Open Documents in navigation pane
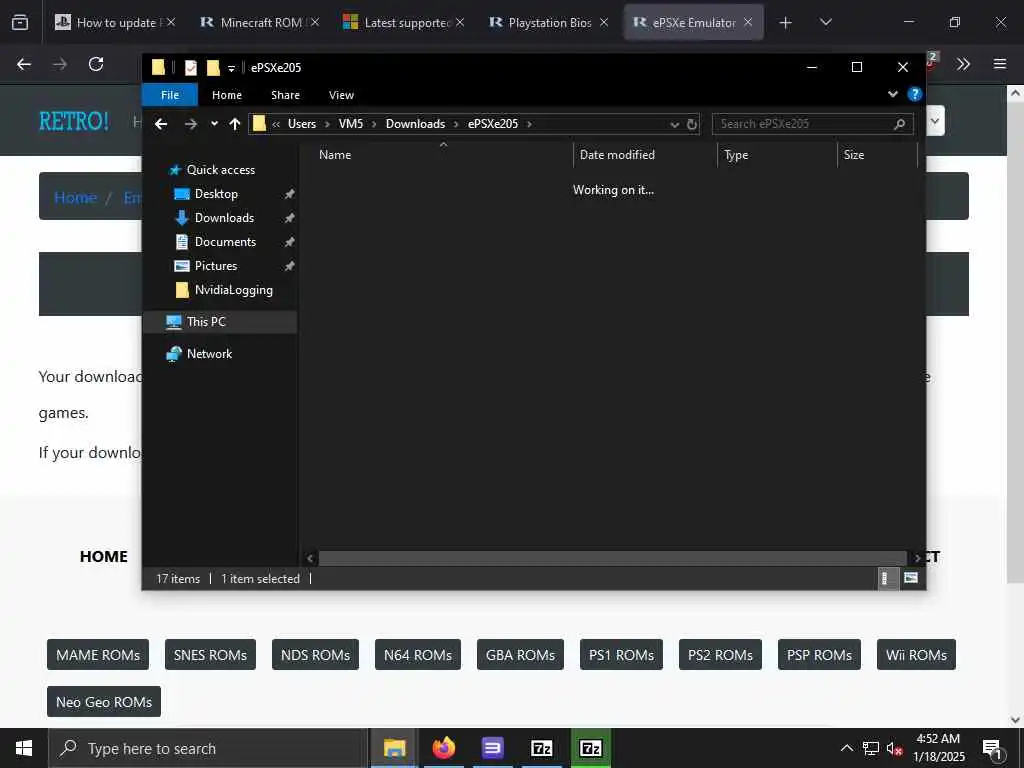1024x768 pixels. coord(225,242)
